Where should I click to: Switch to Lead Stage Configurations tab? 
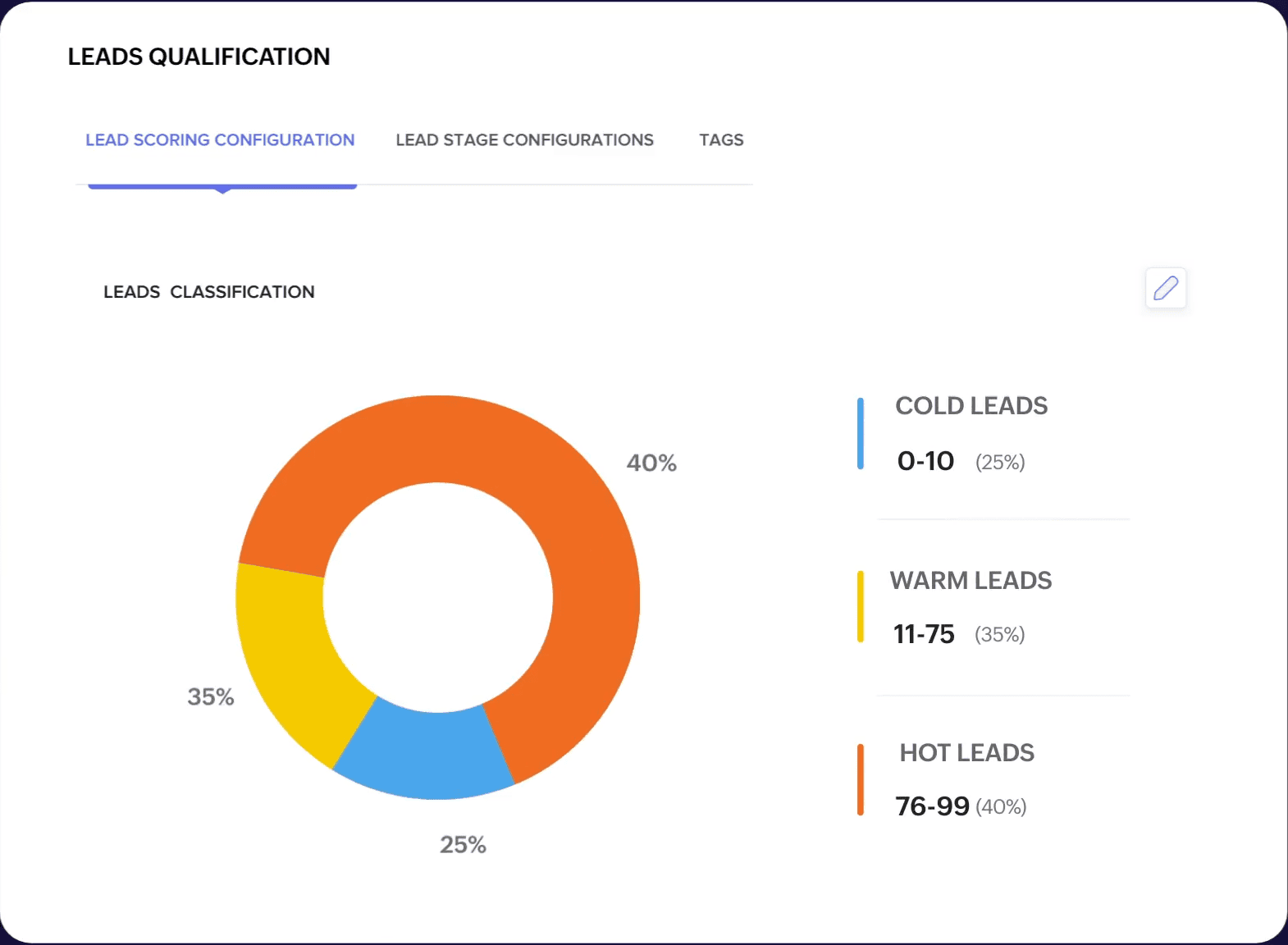click(x=524, y=140)
